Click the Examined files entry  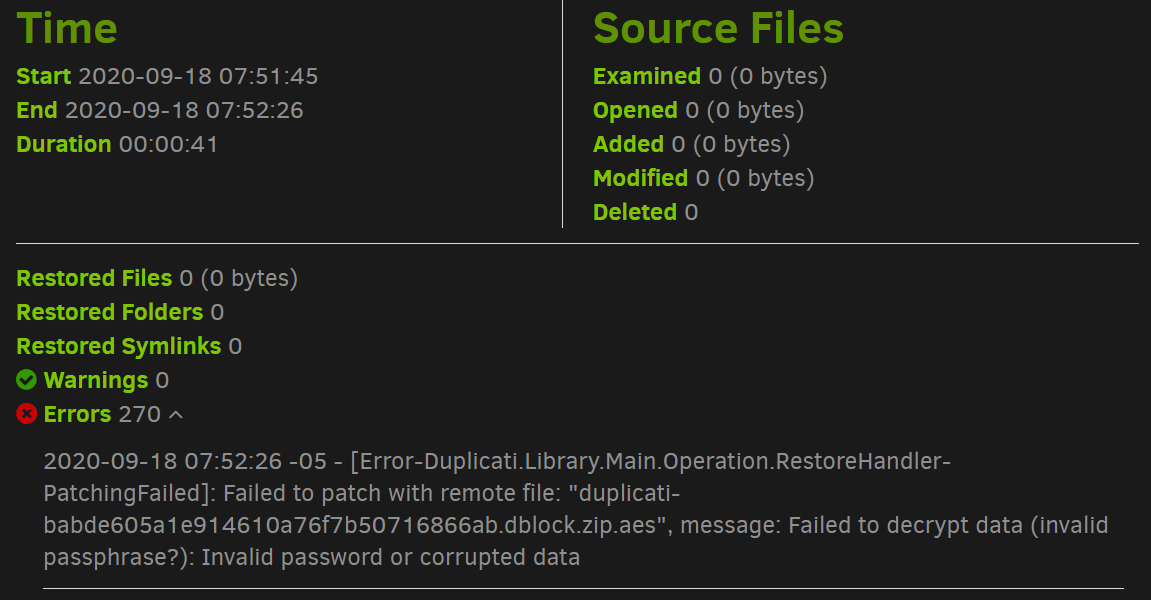point(710,76)
